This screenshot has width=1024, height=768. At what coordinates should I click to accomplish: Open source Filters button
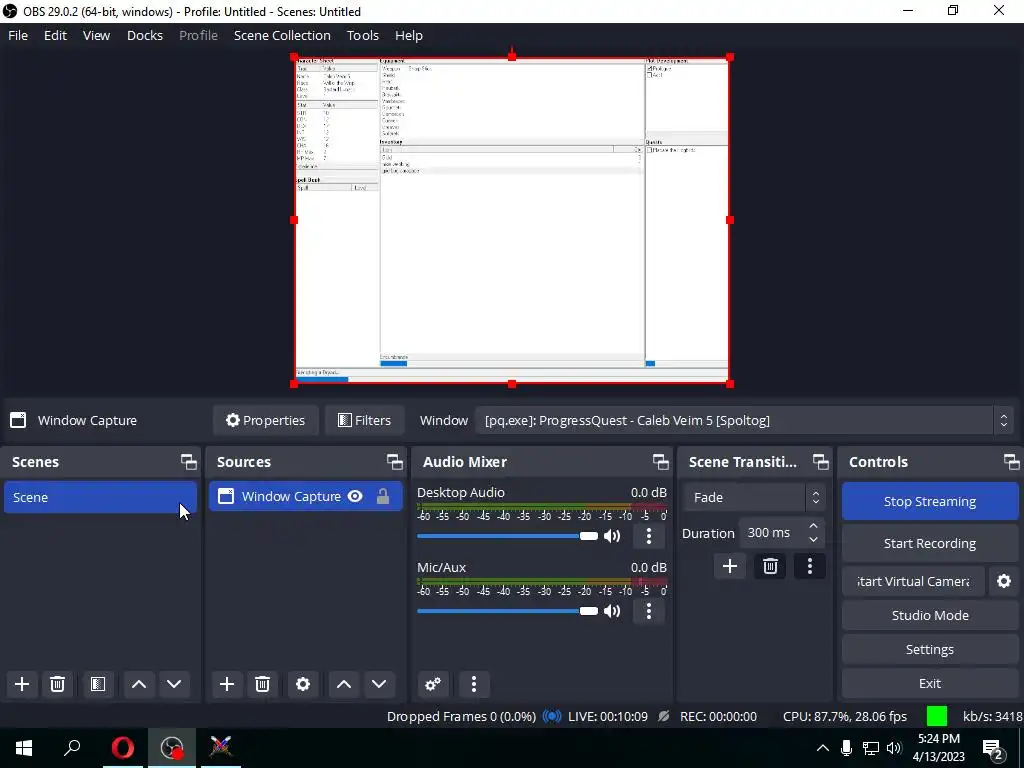point(364,421)
